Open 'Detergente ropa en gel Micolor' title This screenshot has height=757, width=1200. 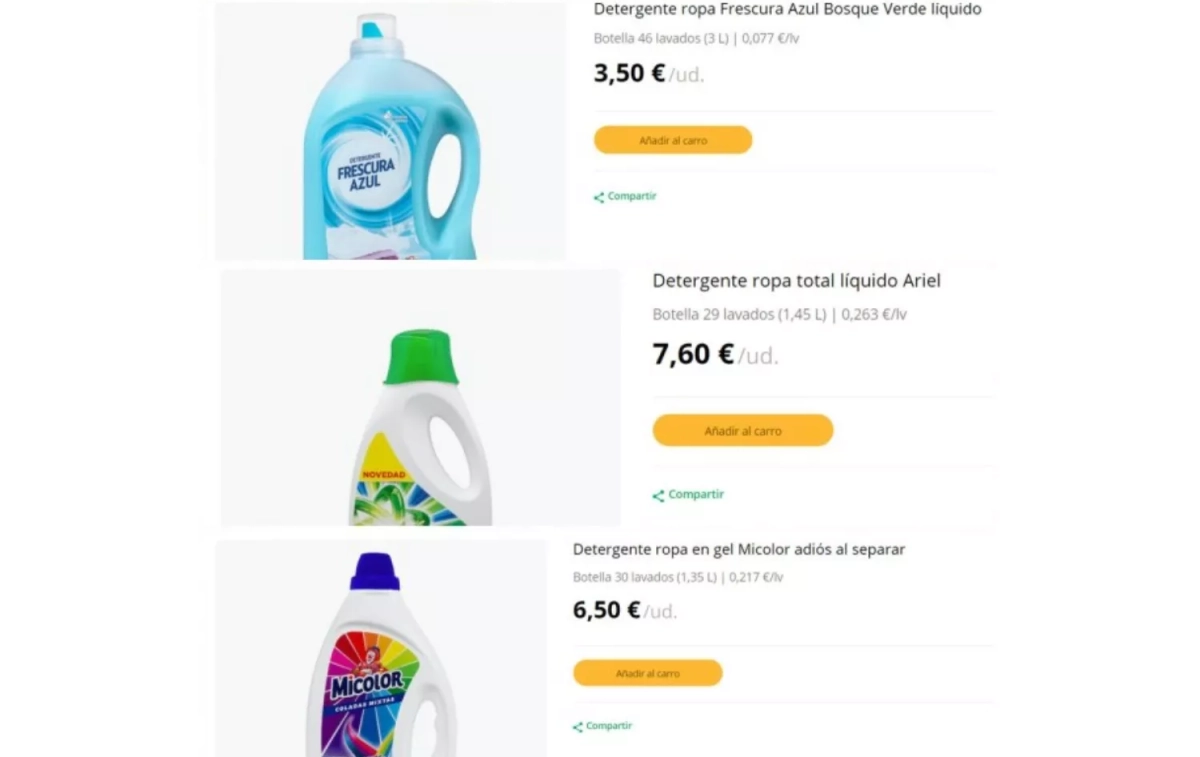tap(739, 549)
